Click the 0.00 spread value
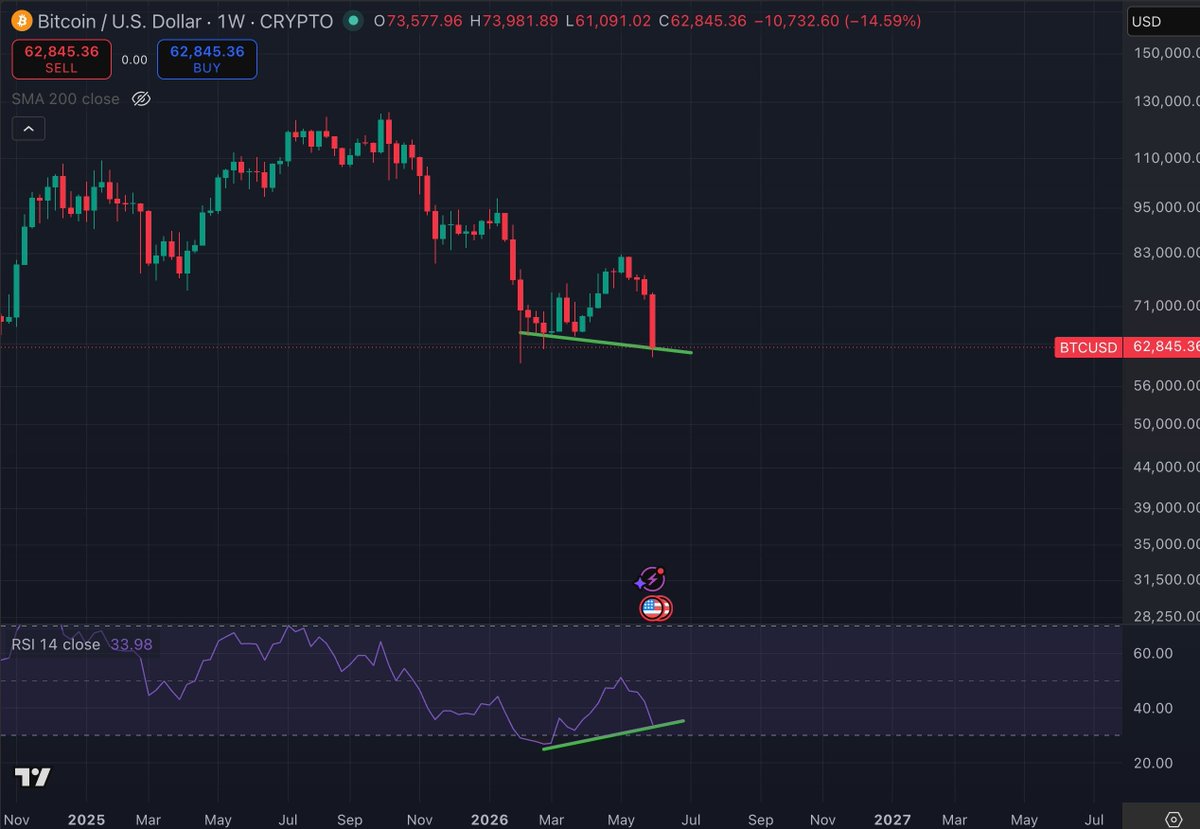This screenshot has height=829, width=1200. (134, 60)
